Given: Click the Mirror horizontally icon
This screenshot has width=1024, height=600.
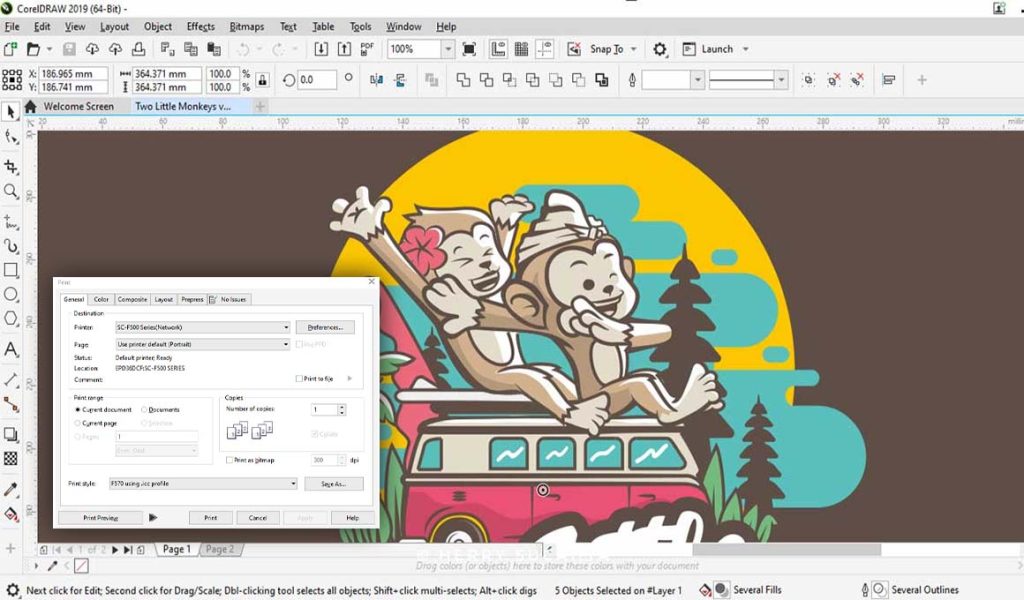Looking at the screenshot, I should (377, 80).
